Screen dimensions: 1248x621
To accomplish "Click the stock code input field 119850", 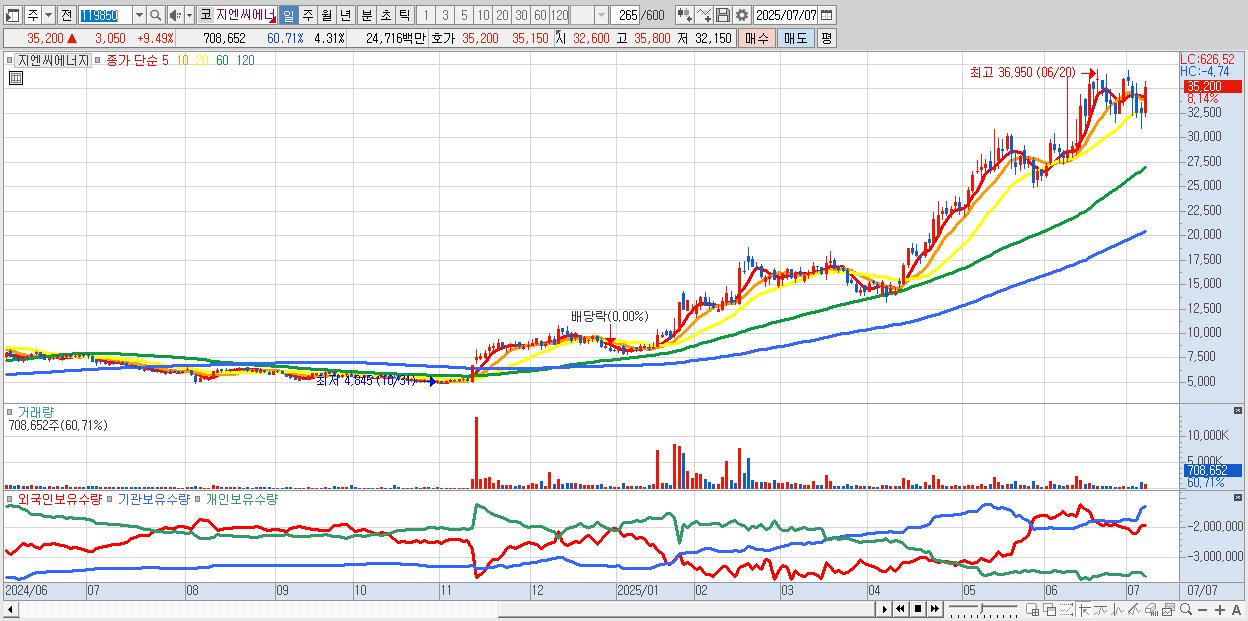I will coord(104,15).
